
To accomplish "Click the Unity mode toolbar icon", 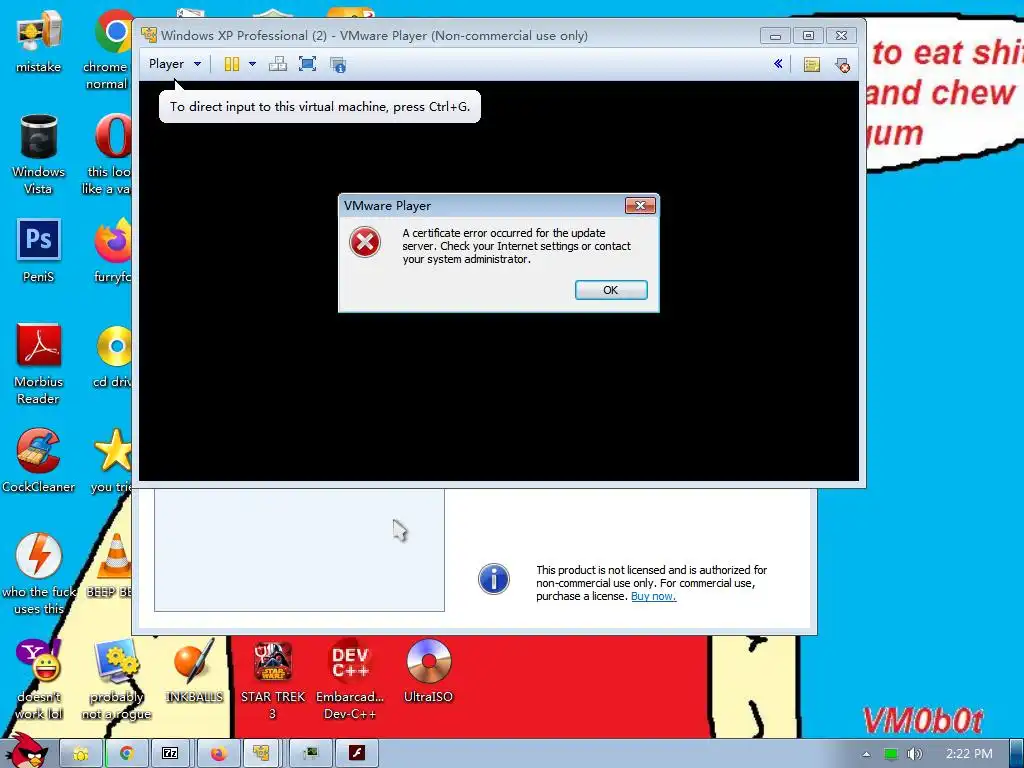I will coord(338,65).
